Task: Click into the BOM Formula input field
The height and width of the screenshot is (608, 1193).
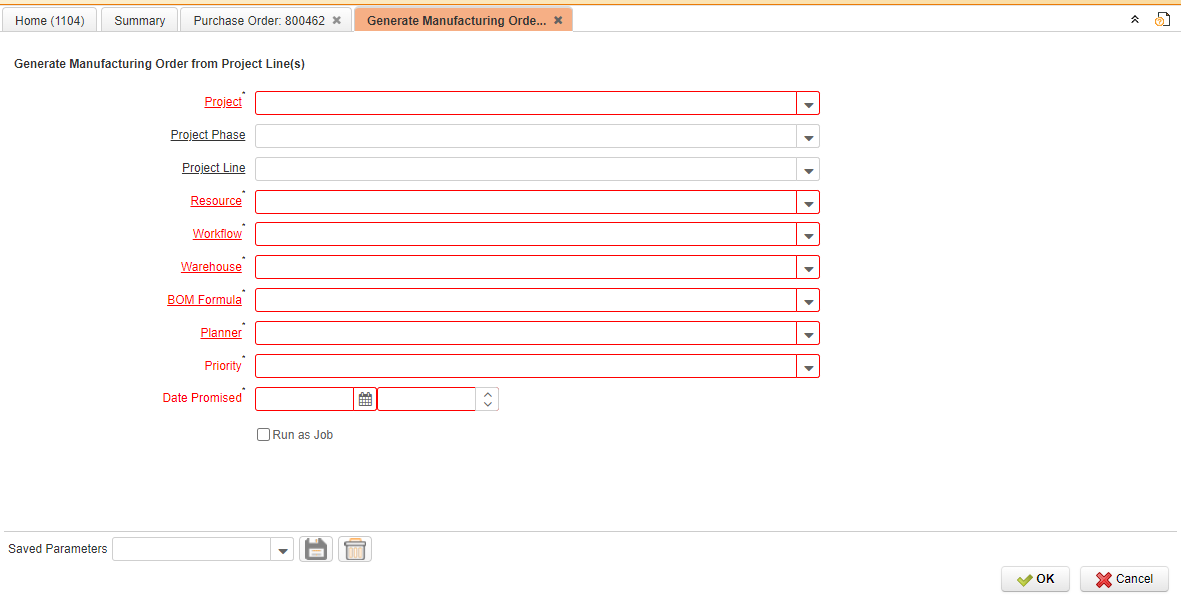Action: [526, 301]
